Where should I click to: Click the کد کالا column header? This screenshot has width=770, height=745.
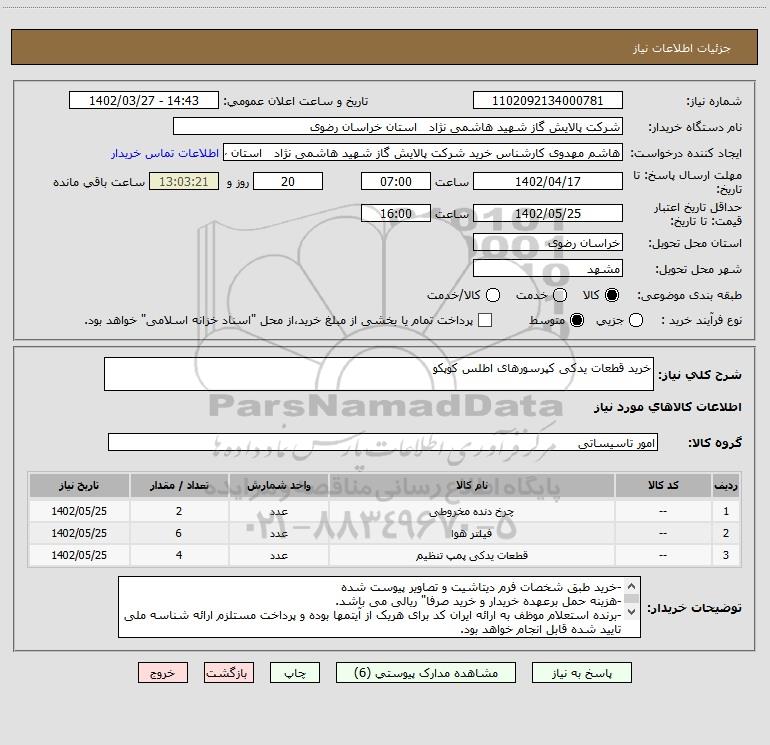coord(663,486)
